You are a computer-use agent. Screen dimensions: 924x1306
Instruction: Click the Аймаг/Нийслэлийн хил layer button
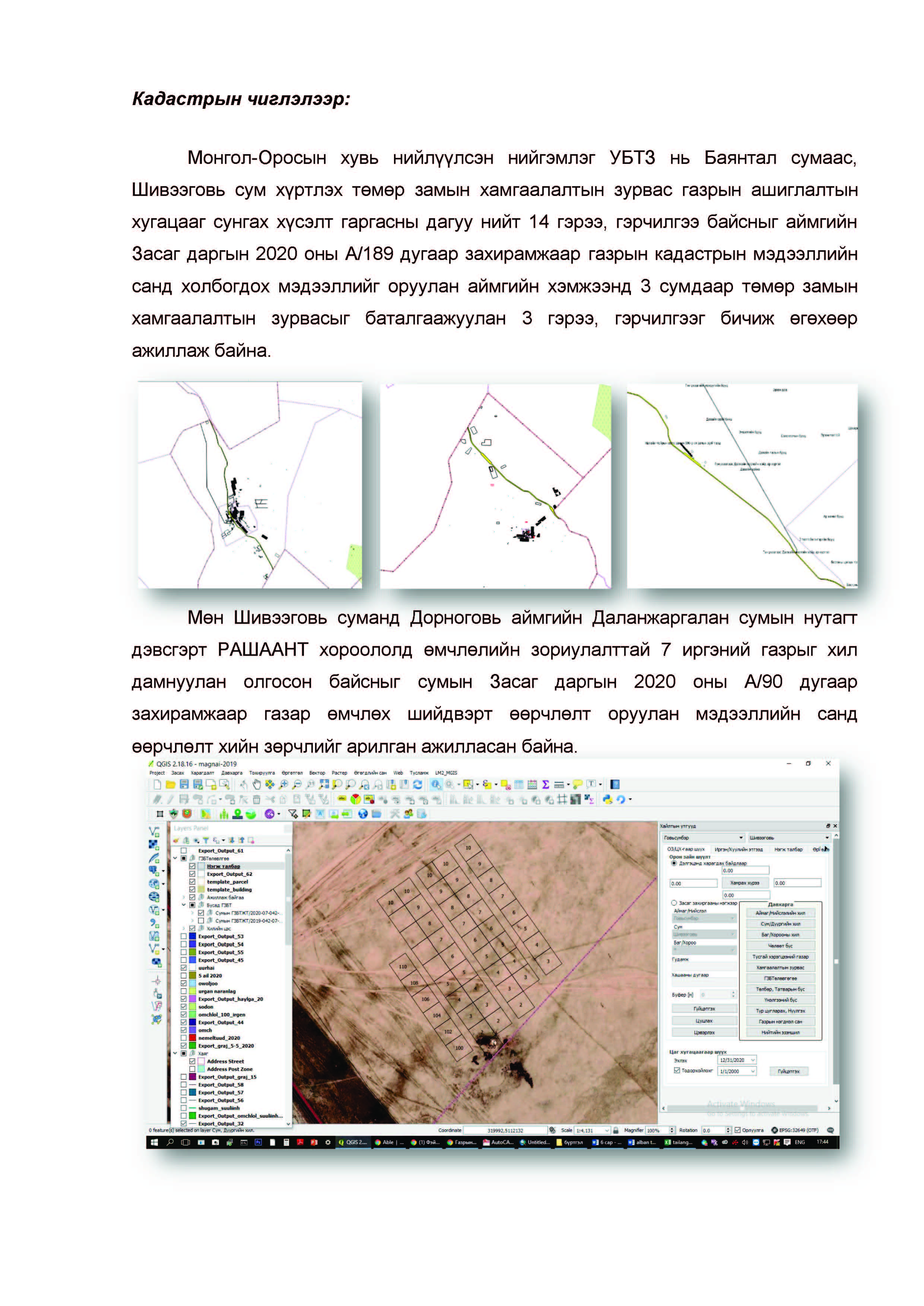(x=781, y=913)
